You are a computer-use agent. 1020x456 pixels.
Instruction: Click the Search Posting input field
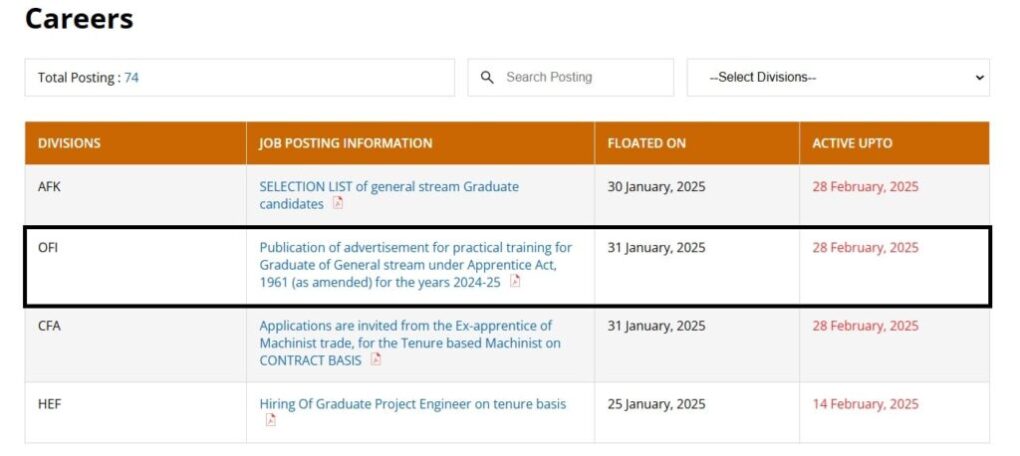click(x=570, y=77)
